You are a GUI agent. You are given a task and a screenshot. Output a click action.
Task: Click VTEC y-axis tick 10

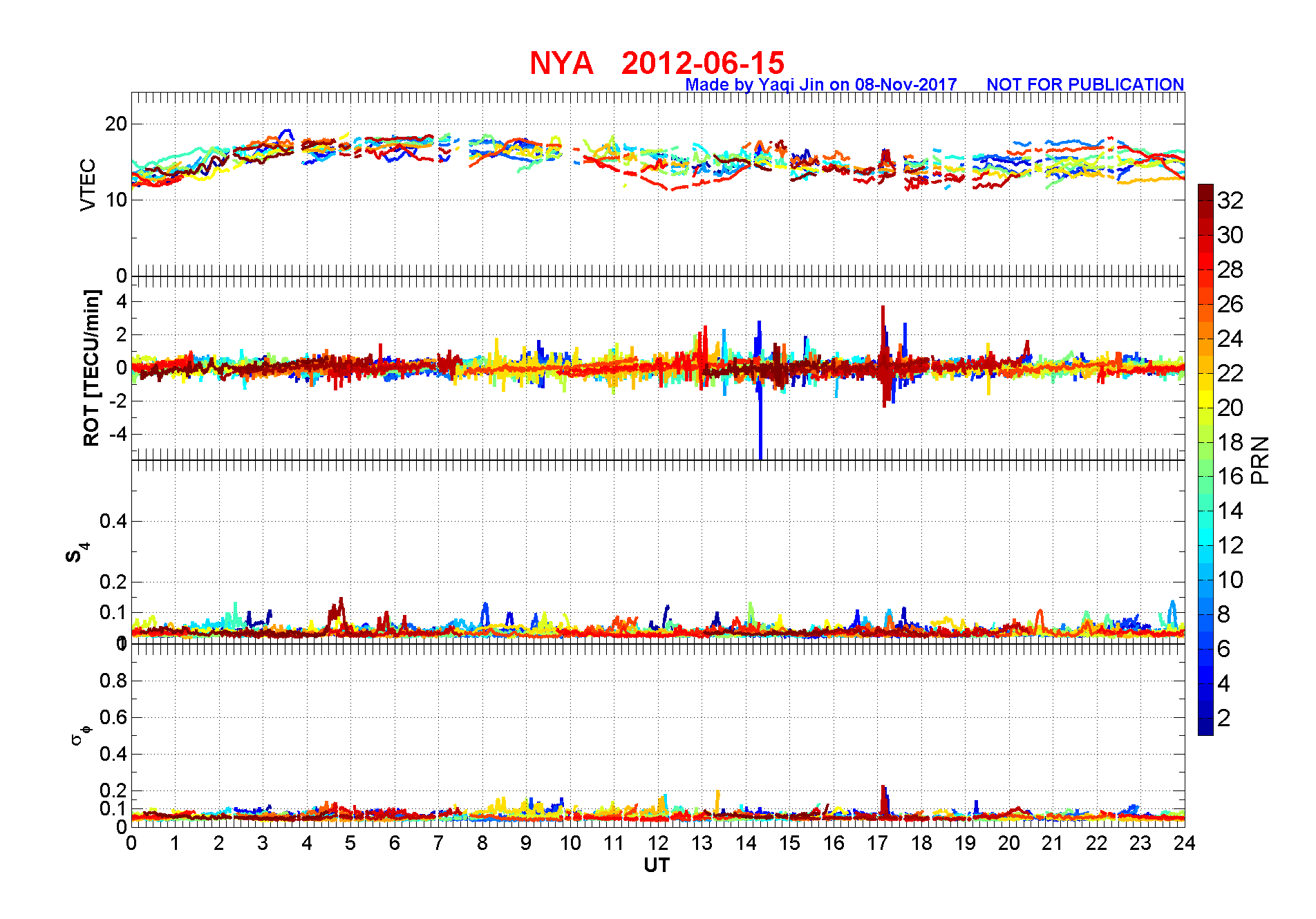pyautogui.click(x=116, y=200)
